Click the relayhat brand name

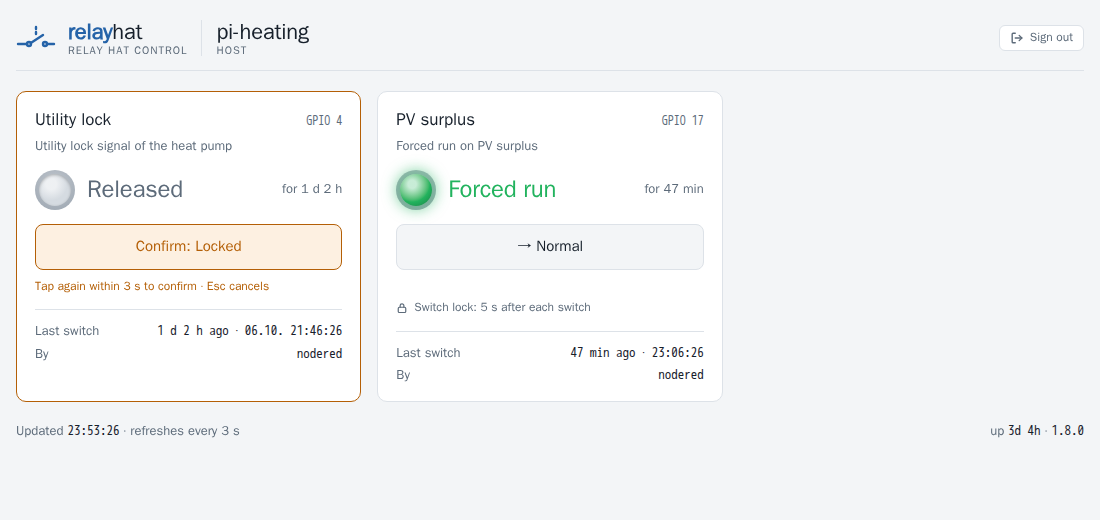(105, 32)
